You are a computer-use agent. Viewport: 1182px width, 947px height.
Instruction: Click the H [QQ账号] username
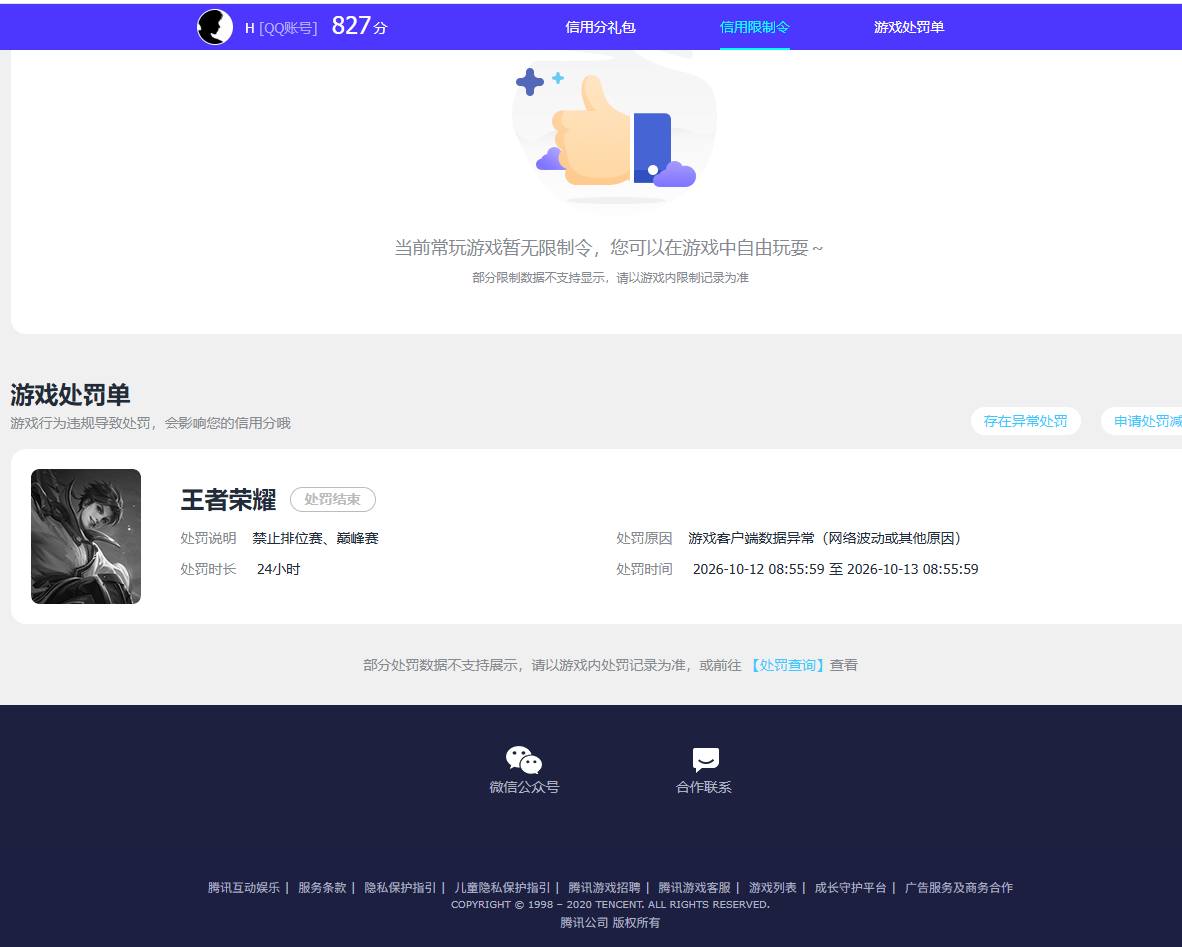point(280,28)
